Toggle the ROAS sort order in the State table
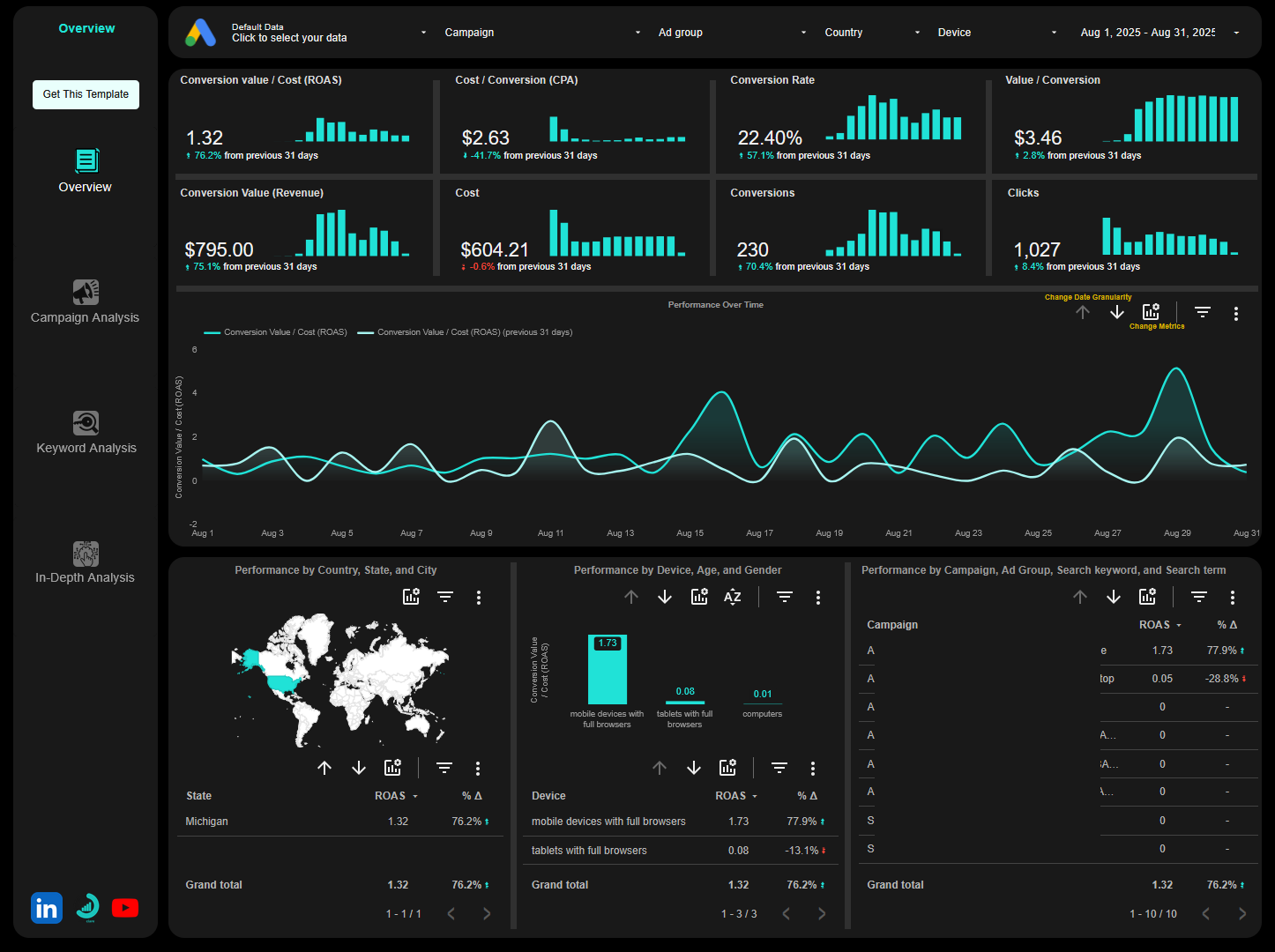The image size is (1275, 952). 396,796
